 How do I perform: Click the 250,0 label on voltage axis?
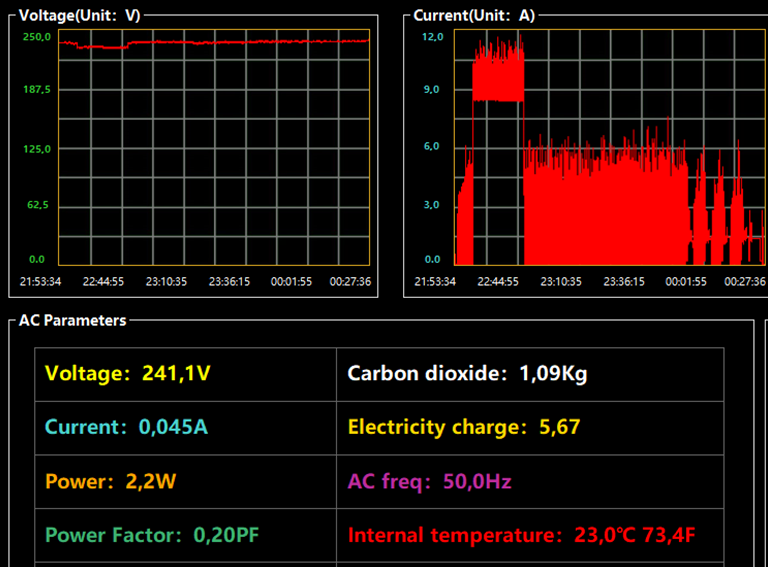click(x=35, y=37)
